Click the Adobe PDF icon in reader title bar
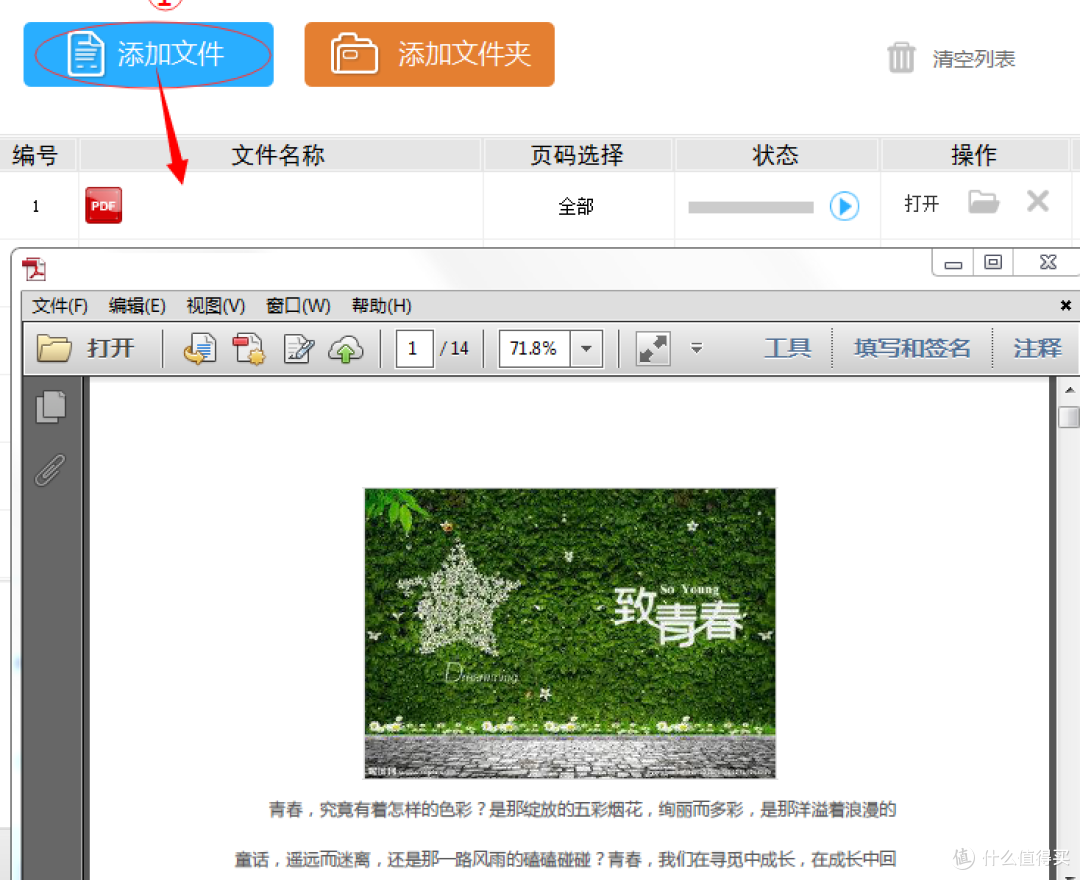This screenshot has width=1080, height=880. pos(34,269)
